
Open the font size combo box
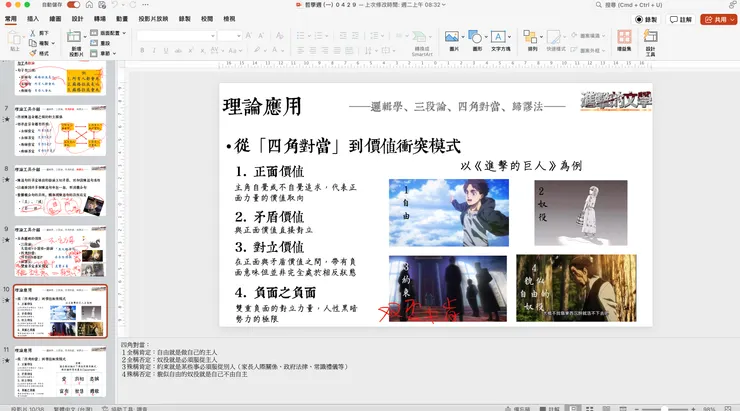point(230,36)
